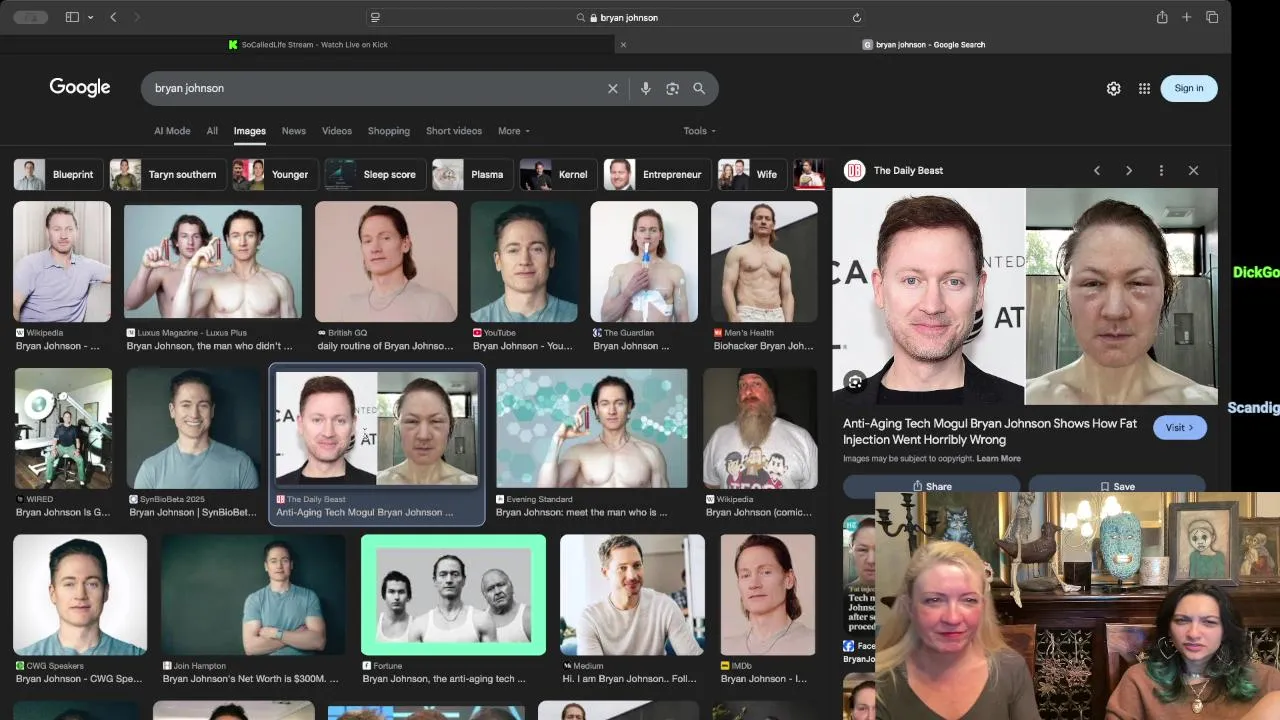Open The Guardian image result
1280x720 pixels.
(644, 262)
